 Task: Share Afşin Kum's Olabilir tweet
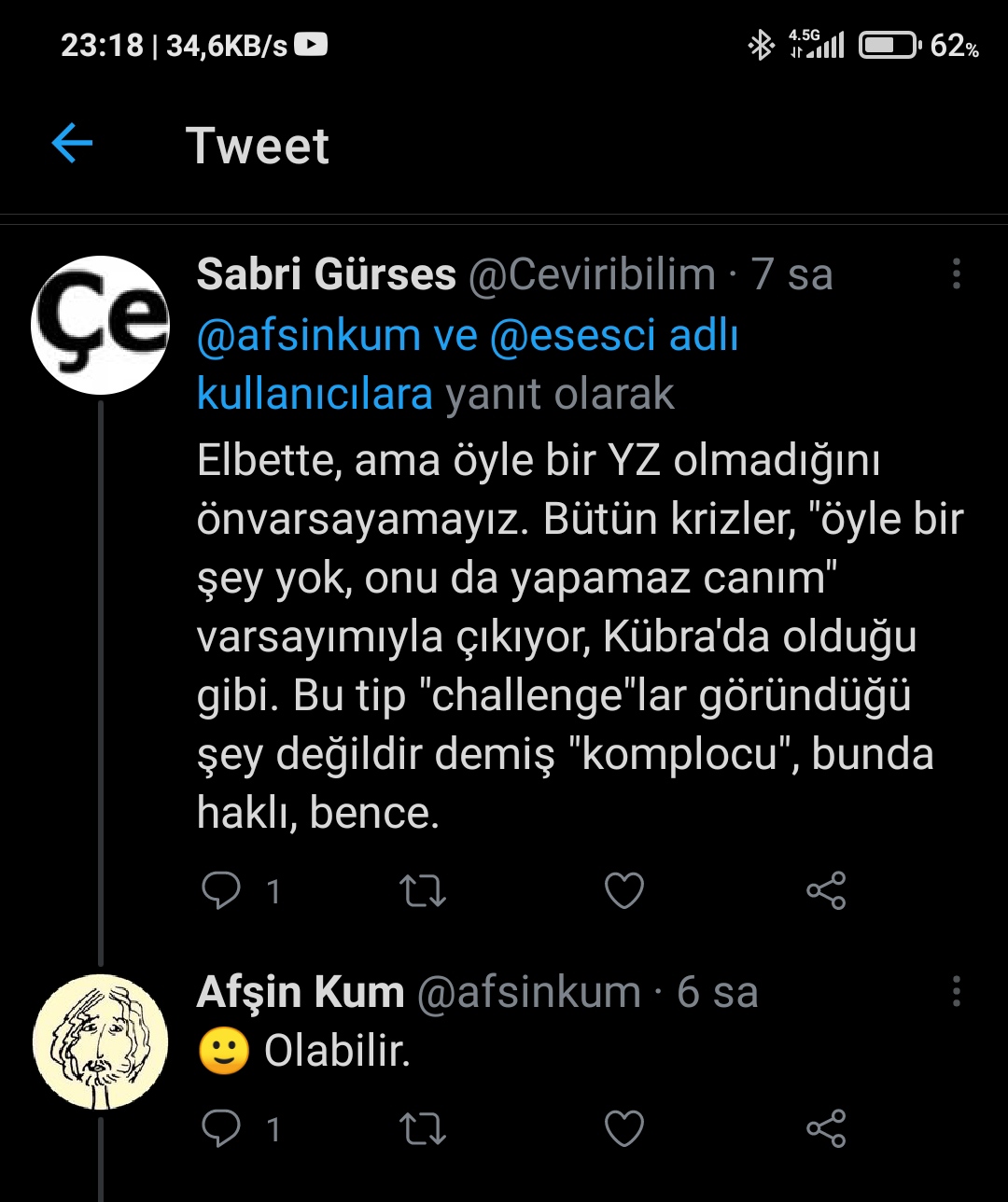click(826, 1129)
